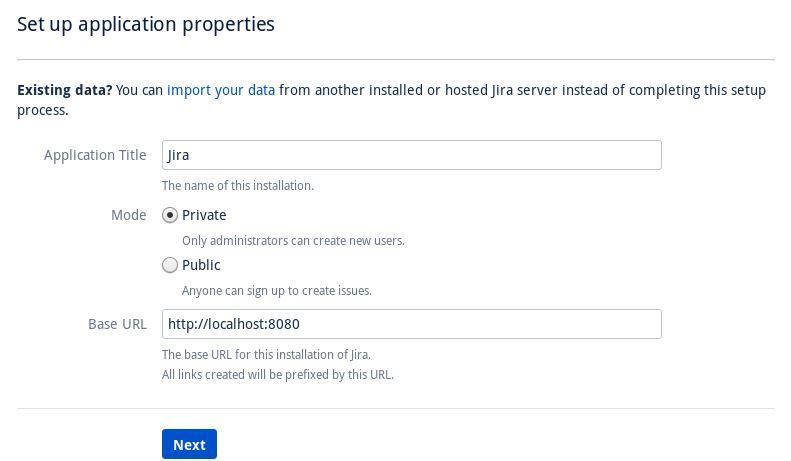This screenshot has height=461, width=791.
Task: Click the 'Application Title' field label
Action: pyautogui.click(x=95, y=155)
